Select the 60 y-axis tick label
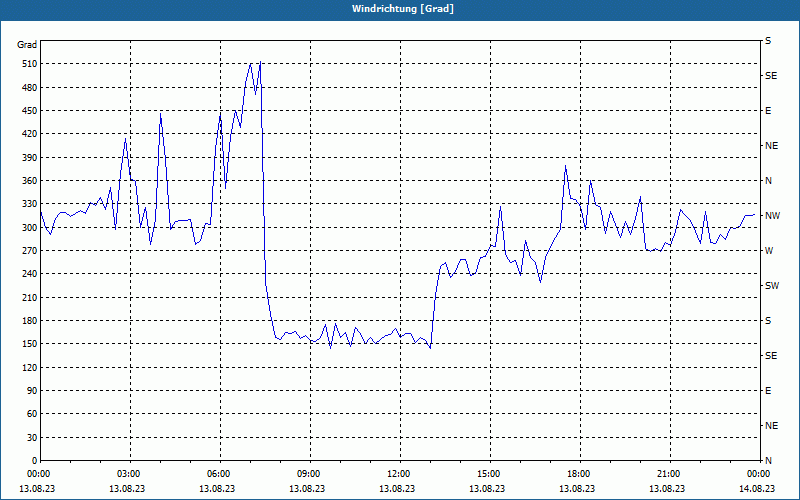800x500 pixels. [32, 414]
